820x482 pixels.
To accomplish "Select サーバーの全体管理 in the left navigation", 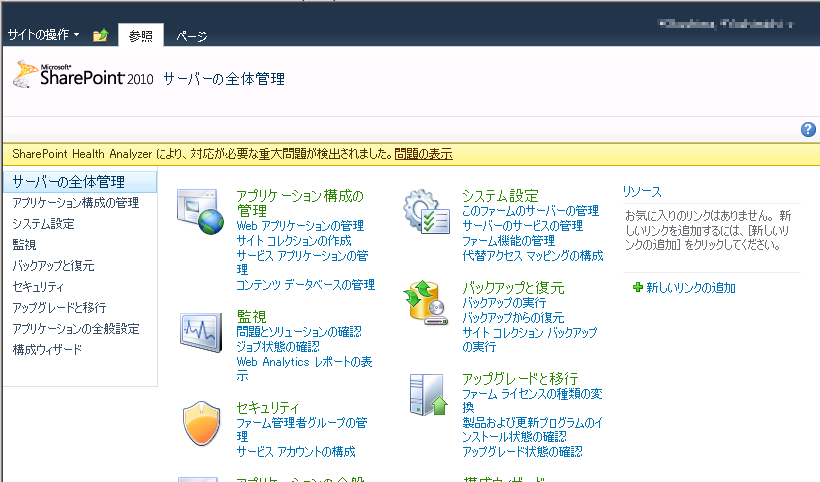I will pos(80,182).
